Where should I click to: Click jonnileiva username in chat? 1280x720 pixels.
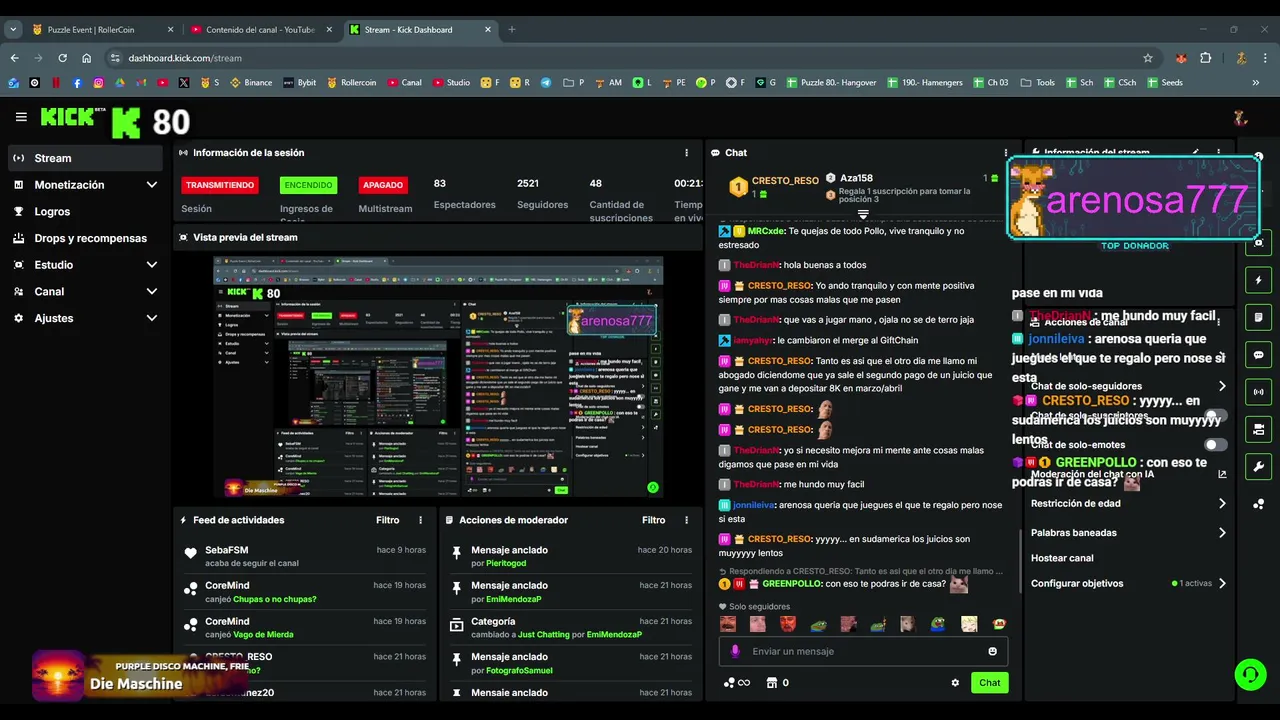(x=753, y=505)
